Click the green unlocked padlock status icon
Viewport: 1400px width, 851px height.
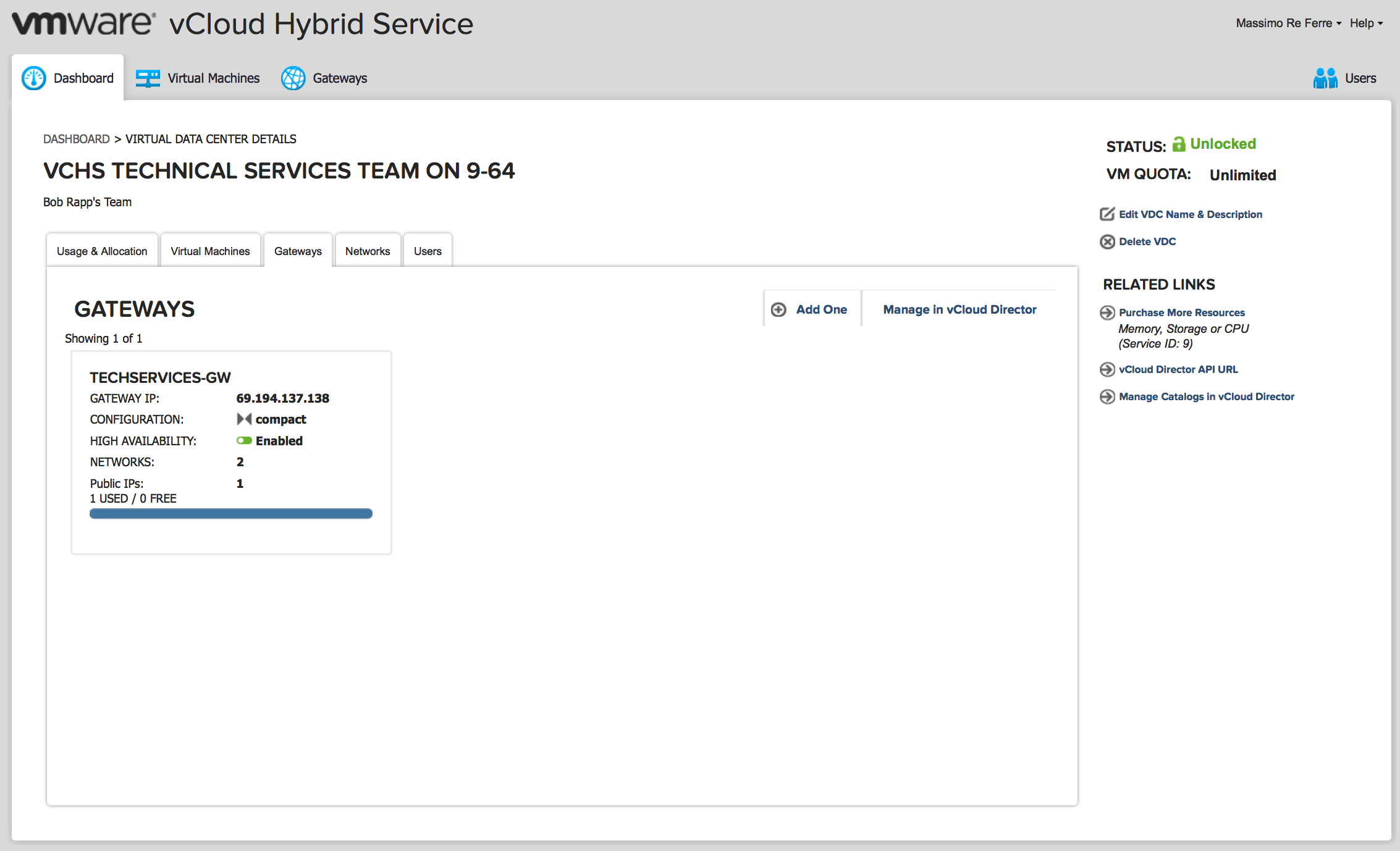pos(1179,144)
